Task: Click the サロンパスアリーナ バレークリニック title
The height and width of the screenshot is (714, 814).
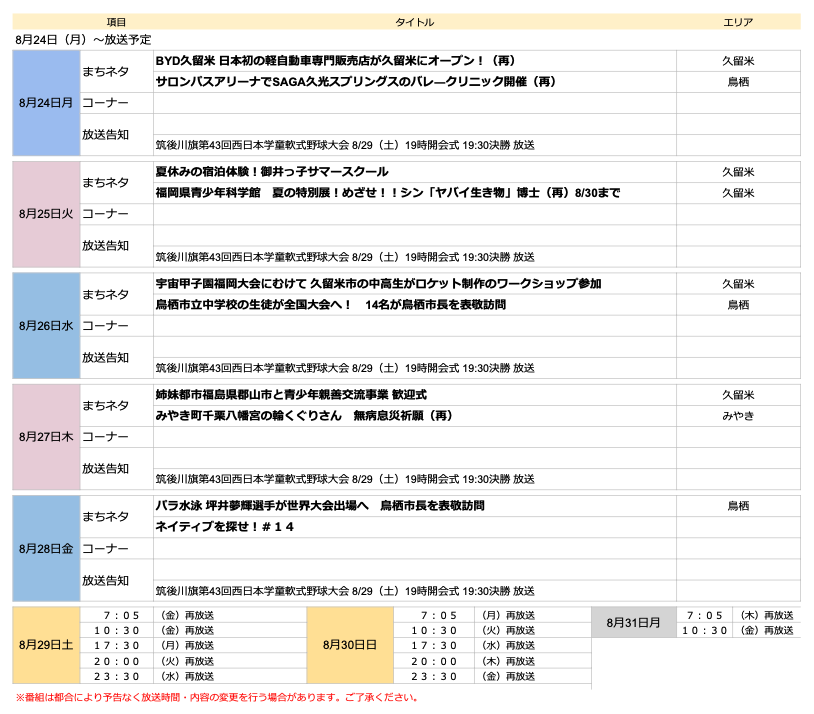Action: pos(356,82)
